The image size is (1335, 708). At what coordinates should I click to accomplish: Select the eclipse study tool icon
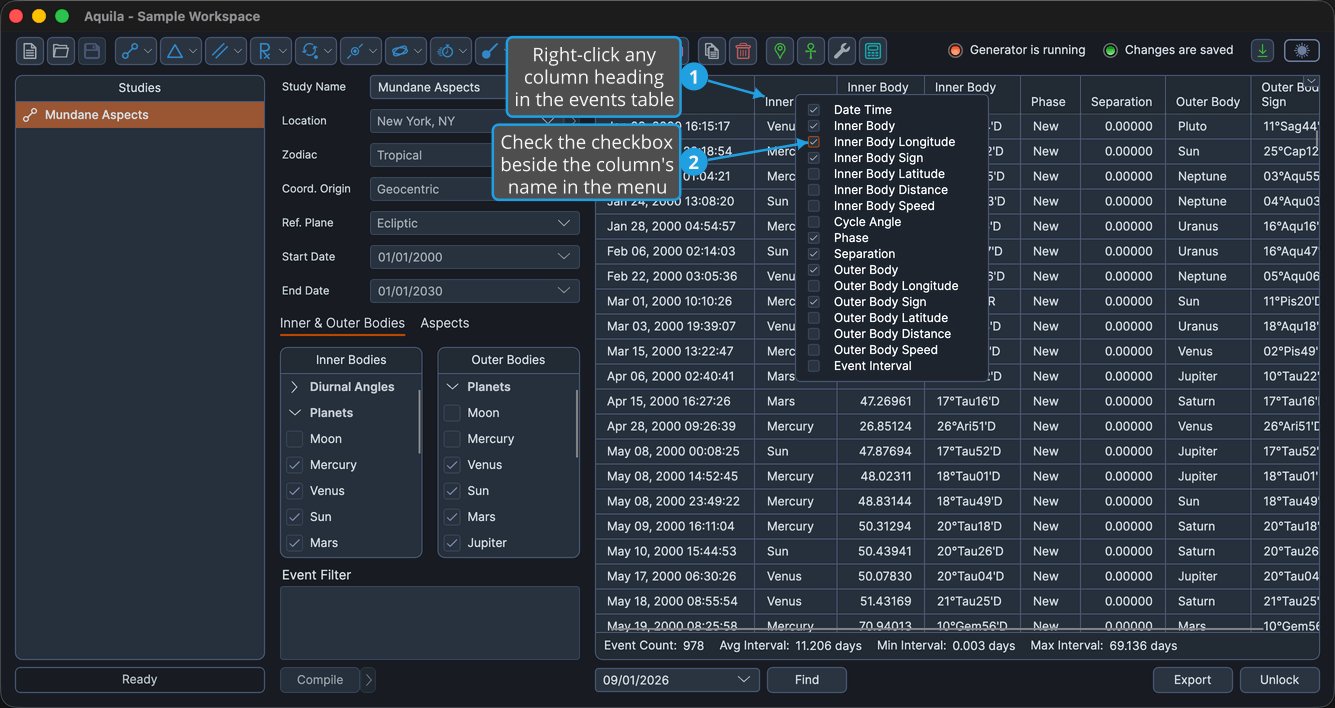[354, 51]
